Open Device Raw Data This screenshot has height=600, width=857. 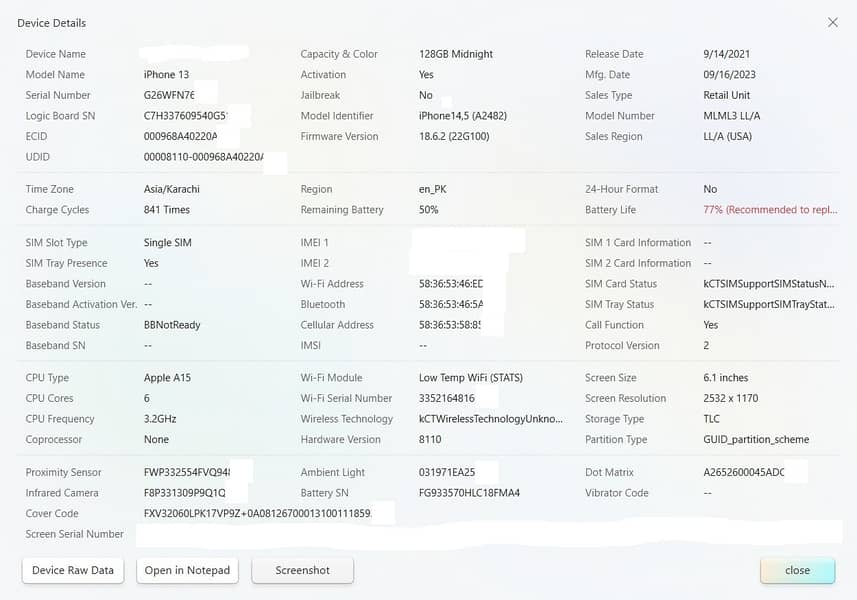(x=73, y=570)
